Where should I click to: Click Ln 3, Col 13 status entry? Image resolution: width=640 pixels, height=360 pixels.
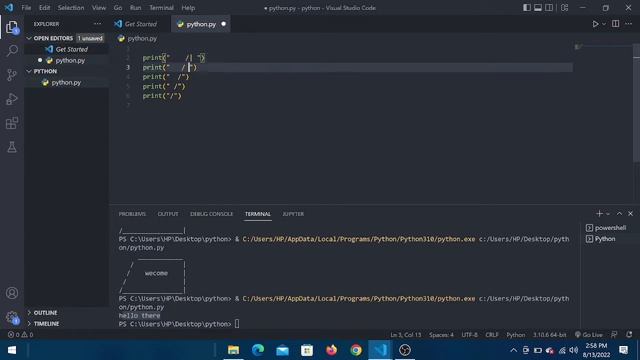pos(405,335)
